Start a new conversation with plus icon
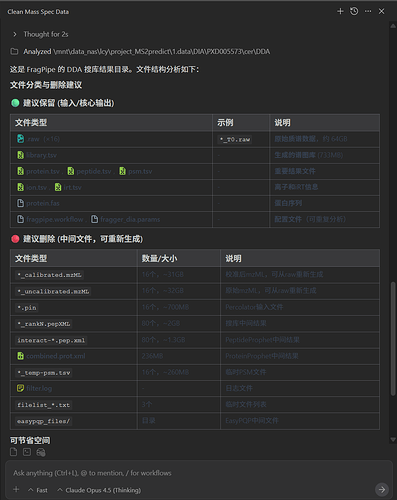Image resolution: width=397 pixels, height=500 pixels. 340,11
